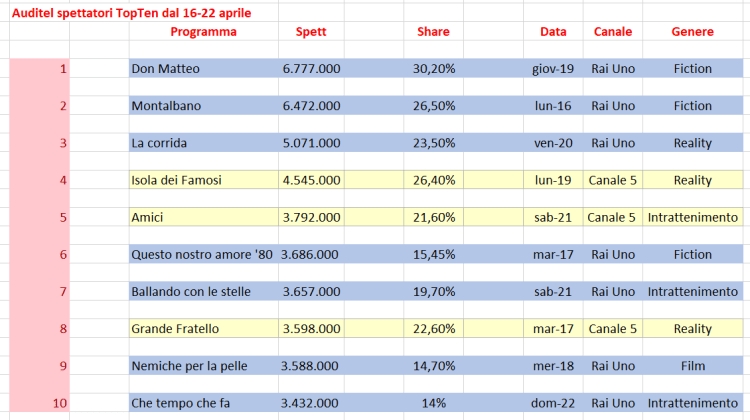This screenshot has height=420, width=750.
Task: Select the 'Genere' header cell
Action: click(692, 32)
